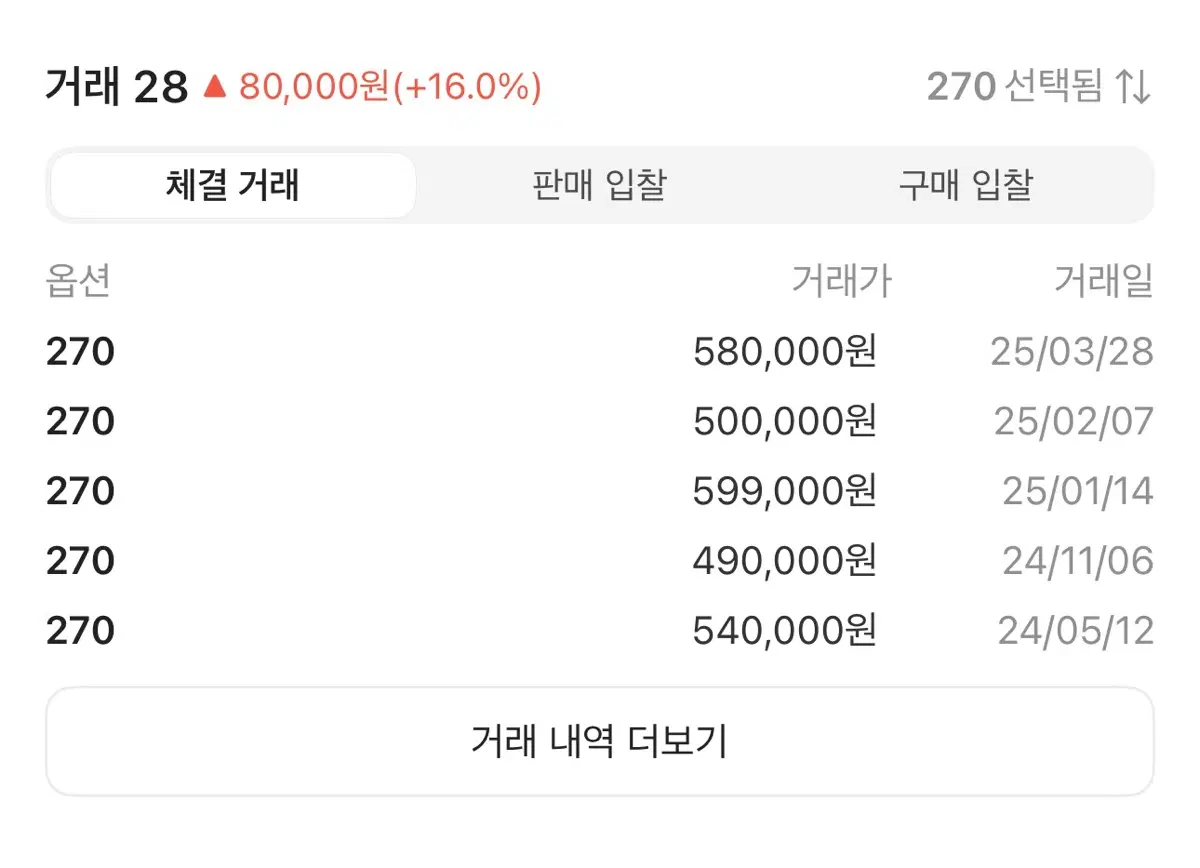
Task: Click the 25/01/14 trade date
Action: [x=1078, y=492]
